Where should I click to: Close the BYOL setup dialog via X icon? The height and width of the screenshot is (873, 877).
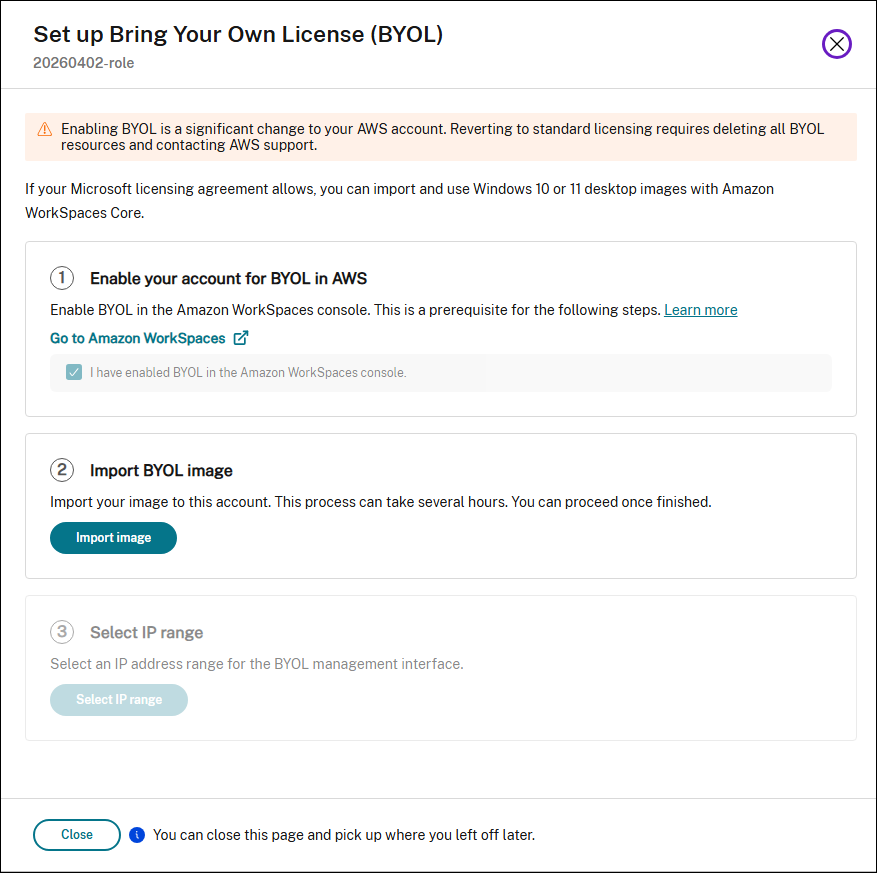pyautogui.click(x=836, y=44)
